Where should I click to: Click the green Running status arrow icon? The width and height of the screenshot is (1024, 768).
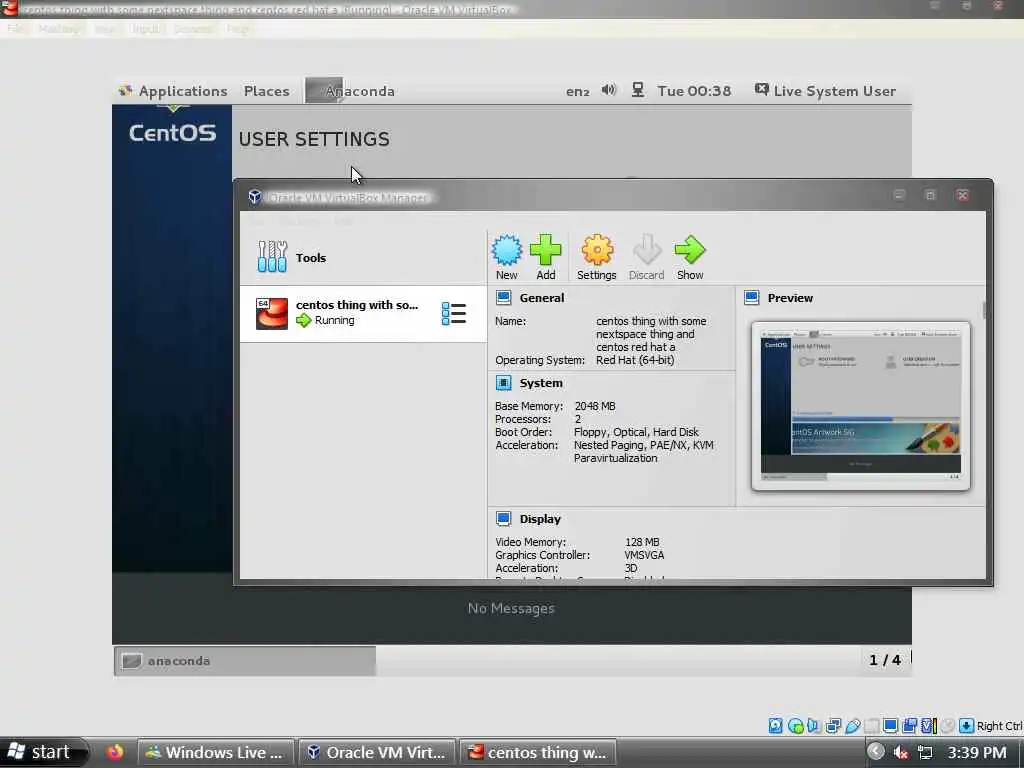point(304,320)
